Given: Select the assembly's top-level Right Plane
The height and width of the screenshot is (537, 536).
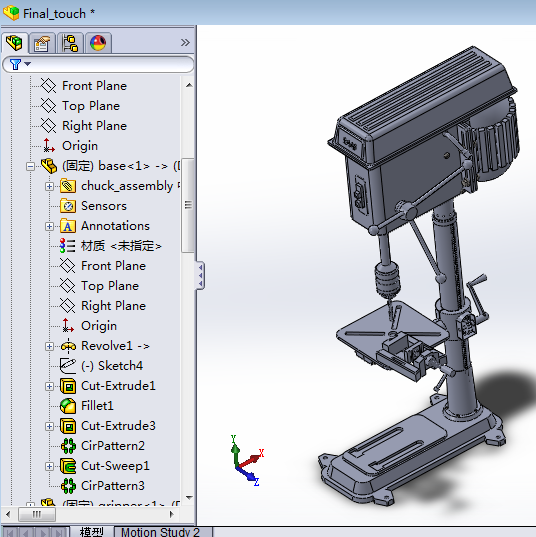Looking at the screenshot, I should pyautogui.click(x=94, y=126).
